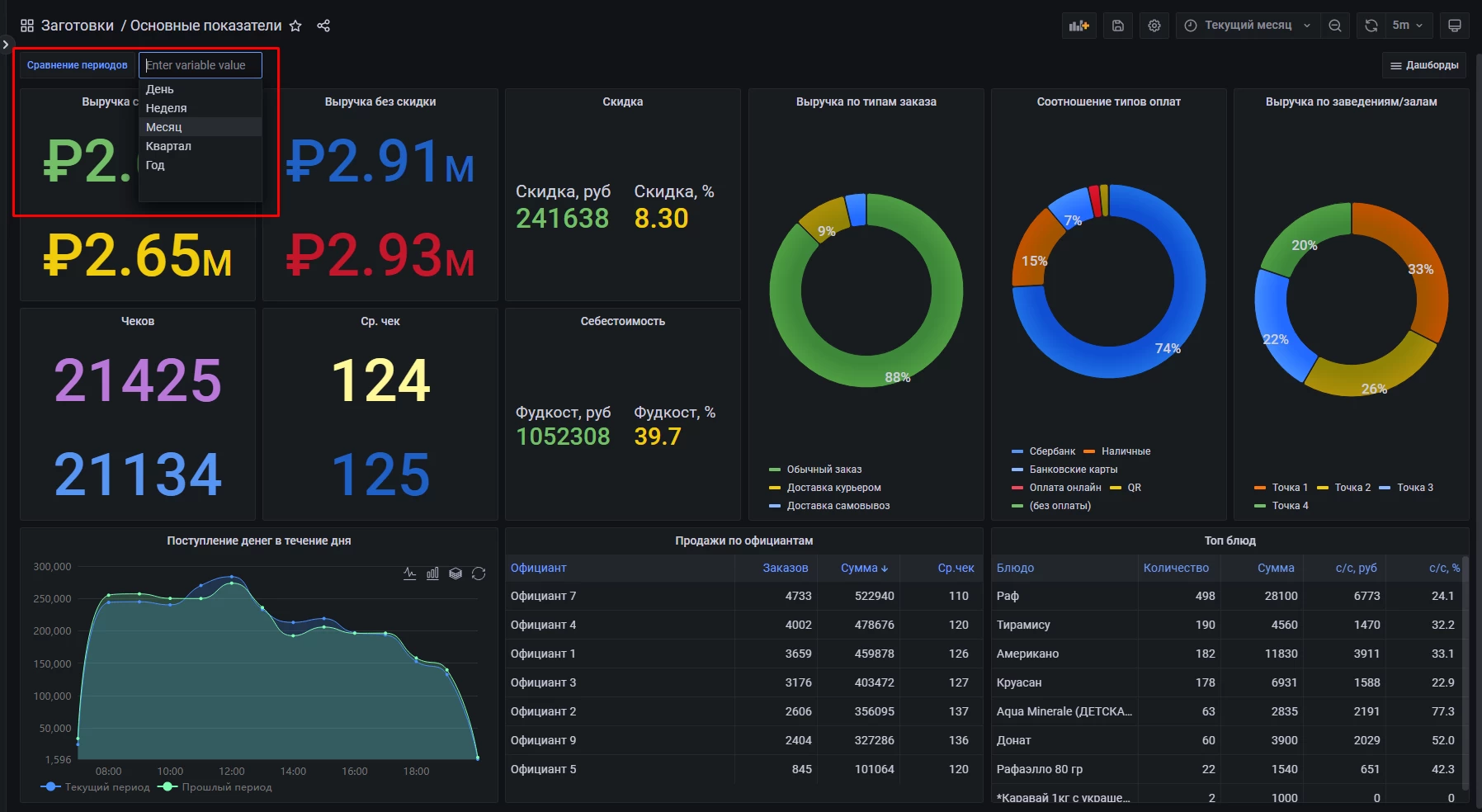Save the dashboard with the disk icon
Viewport: 1482px width, 812px height.
1117,26
